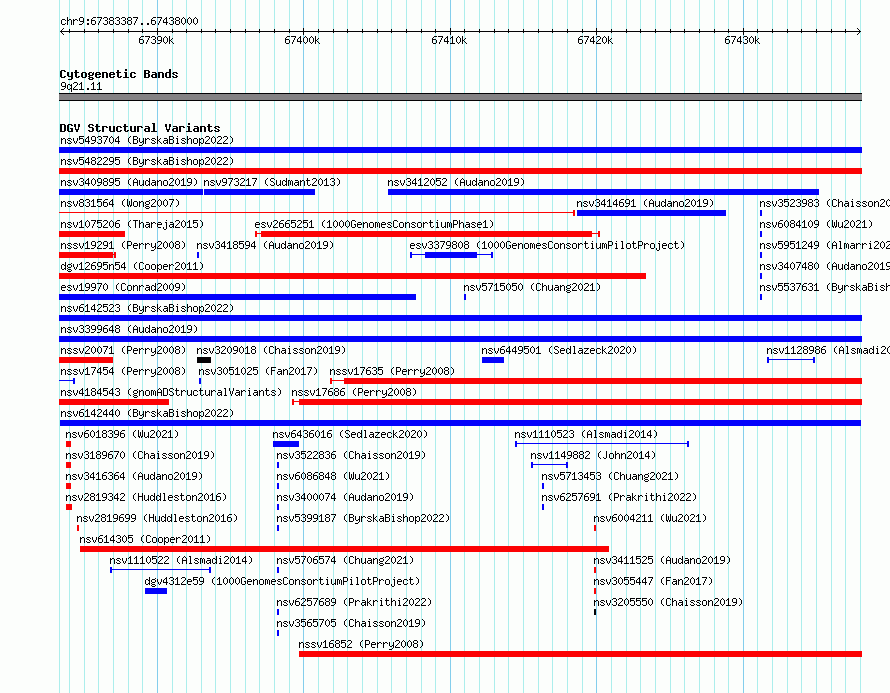Click the red bar under nssv16852 (Perry2008)
The width and height of the screenshot is (890, 693).
(580, 654)
